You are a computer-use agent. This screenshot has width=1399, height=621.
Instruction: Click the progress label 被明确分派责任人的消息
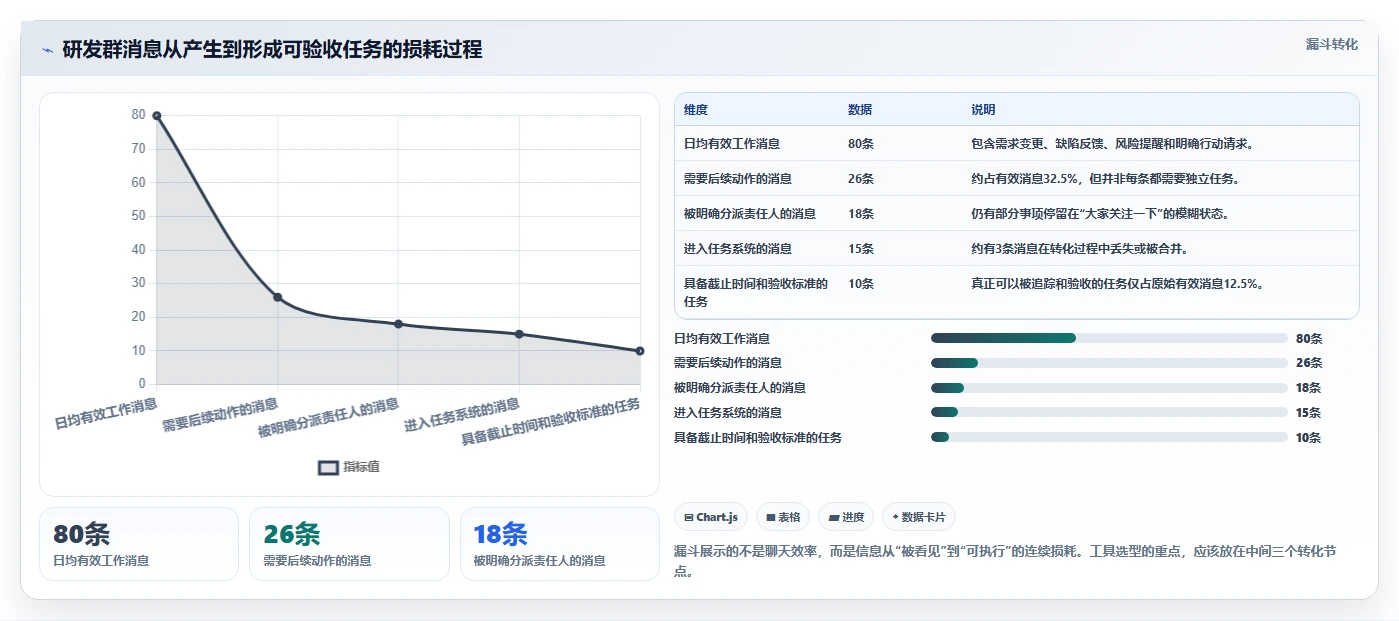pos(740,388)
